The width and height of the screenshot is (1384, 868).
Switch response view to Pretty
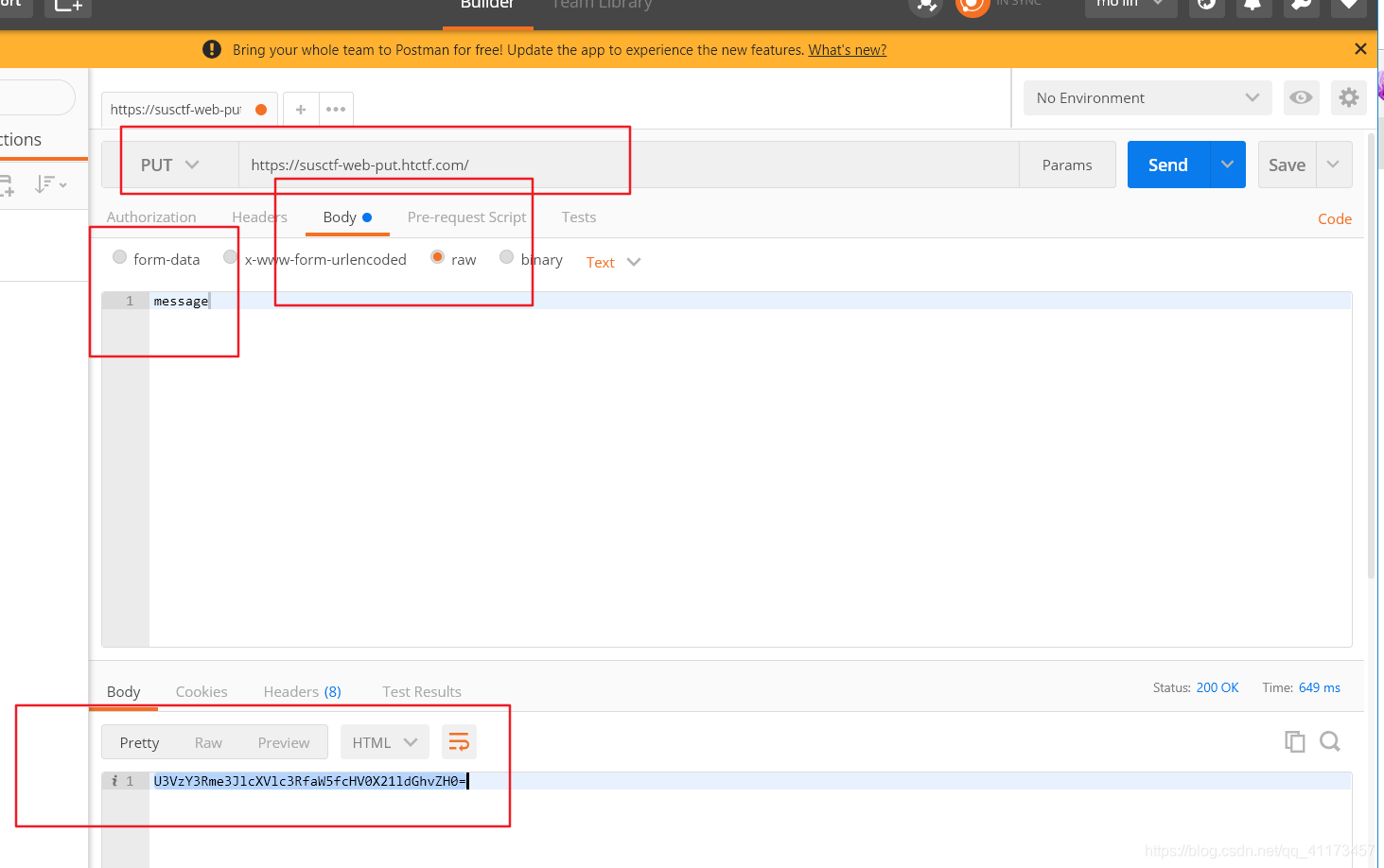click(139, 742)
